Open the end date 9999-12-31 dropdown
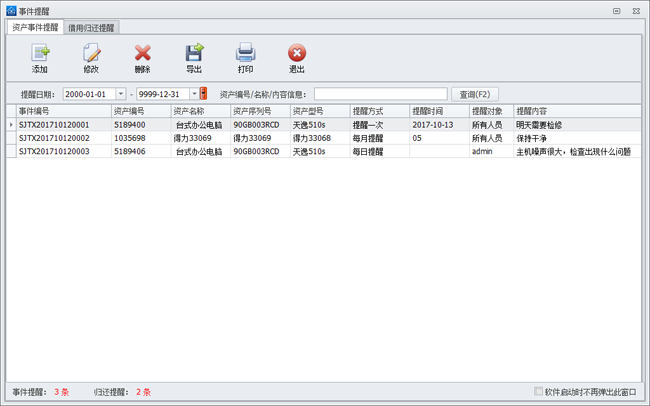650x406 pixels. [193, 94]
